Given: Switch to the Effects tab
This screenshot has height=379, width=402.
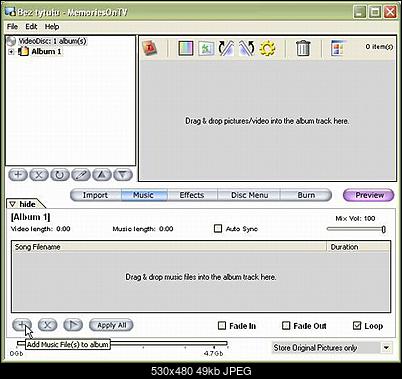Looking at the screenshot, I should 192,195.
